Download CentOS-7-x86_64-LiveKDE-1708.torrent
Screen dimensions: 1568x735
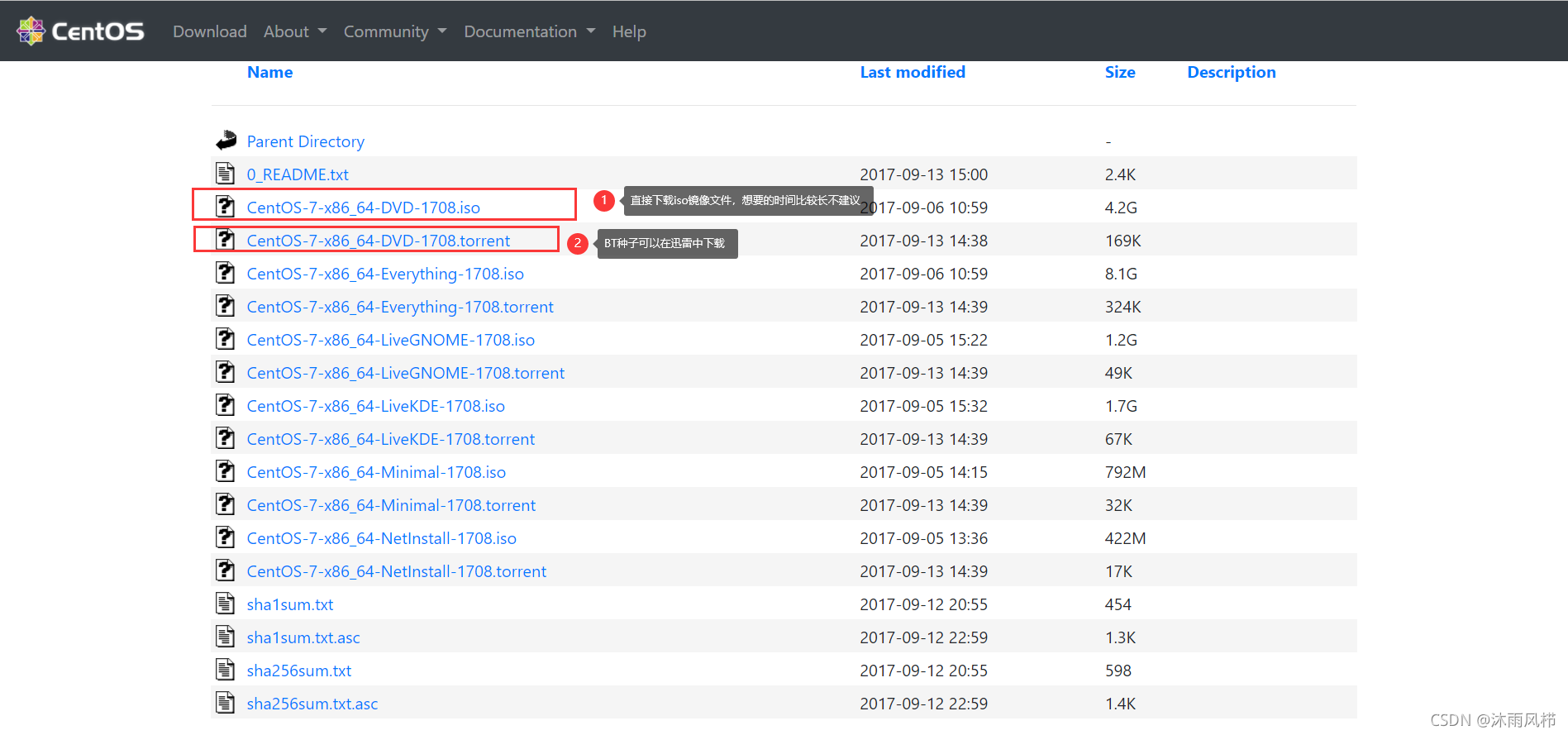(391, 439)
